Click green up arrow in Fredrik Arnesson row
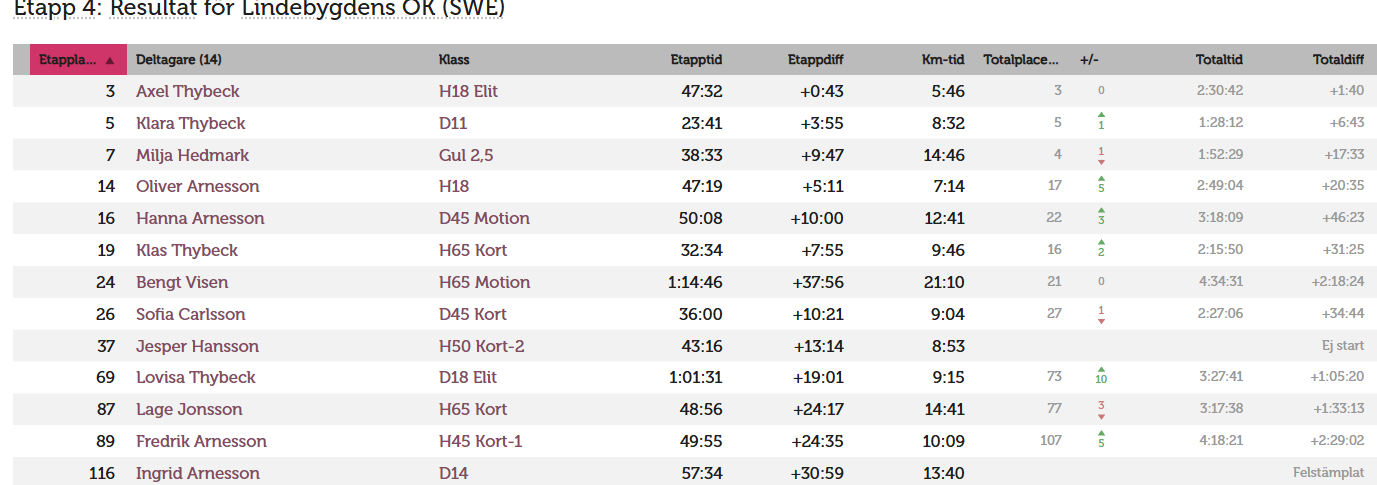The width and height of the screenshot is (1377, 485). tap(1101, 433)
